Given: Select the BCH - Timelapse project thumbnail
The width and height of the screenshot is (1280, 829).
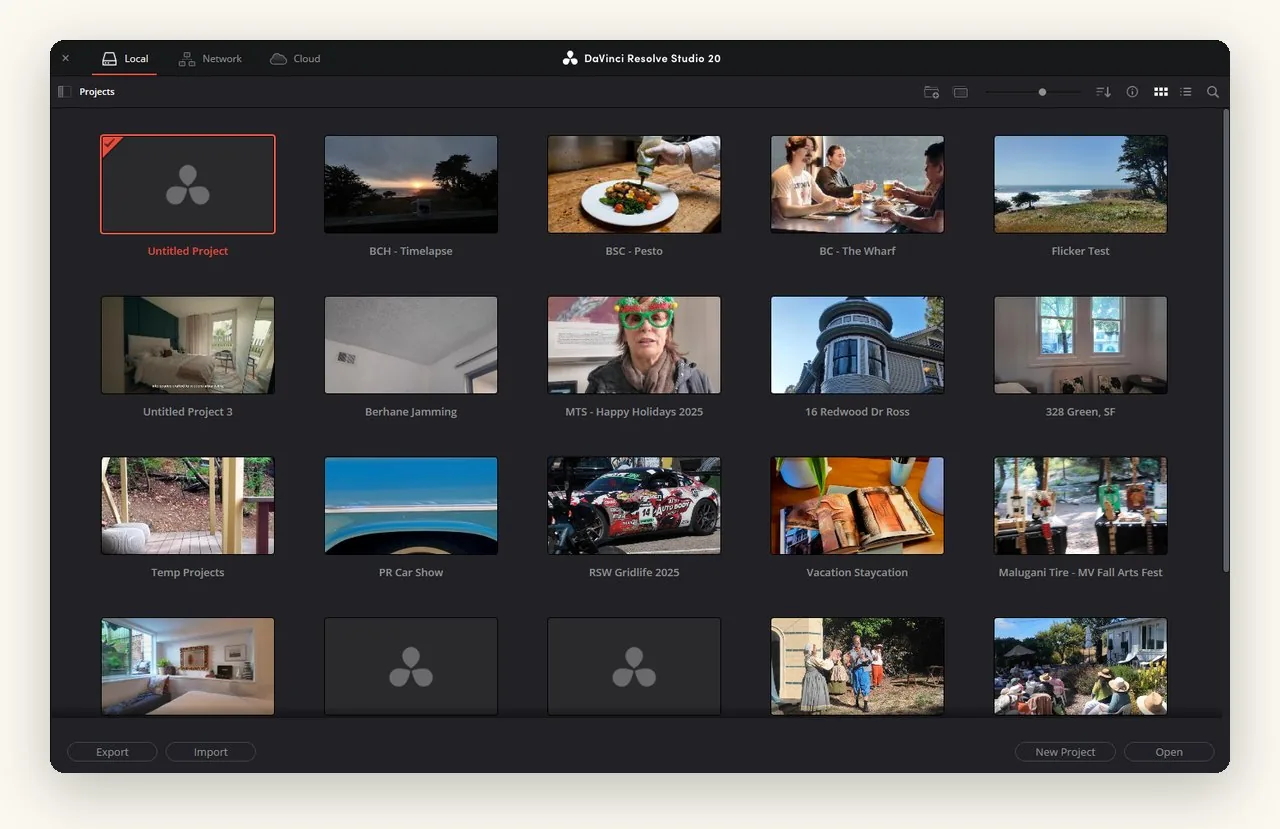Looking at the screenshot, I should (x=411, y=184).
